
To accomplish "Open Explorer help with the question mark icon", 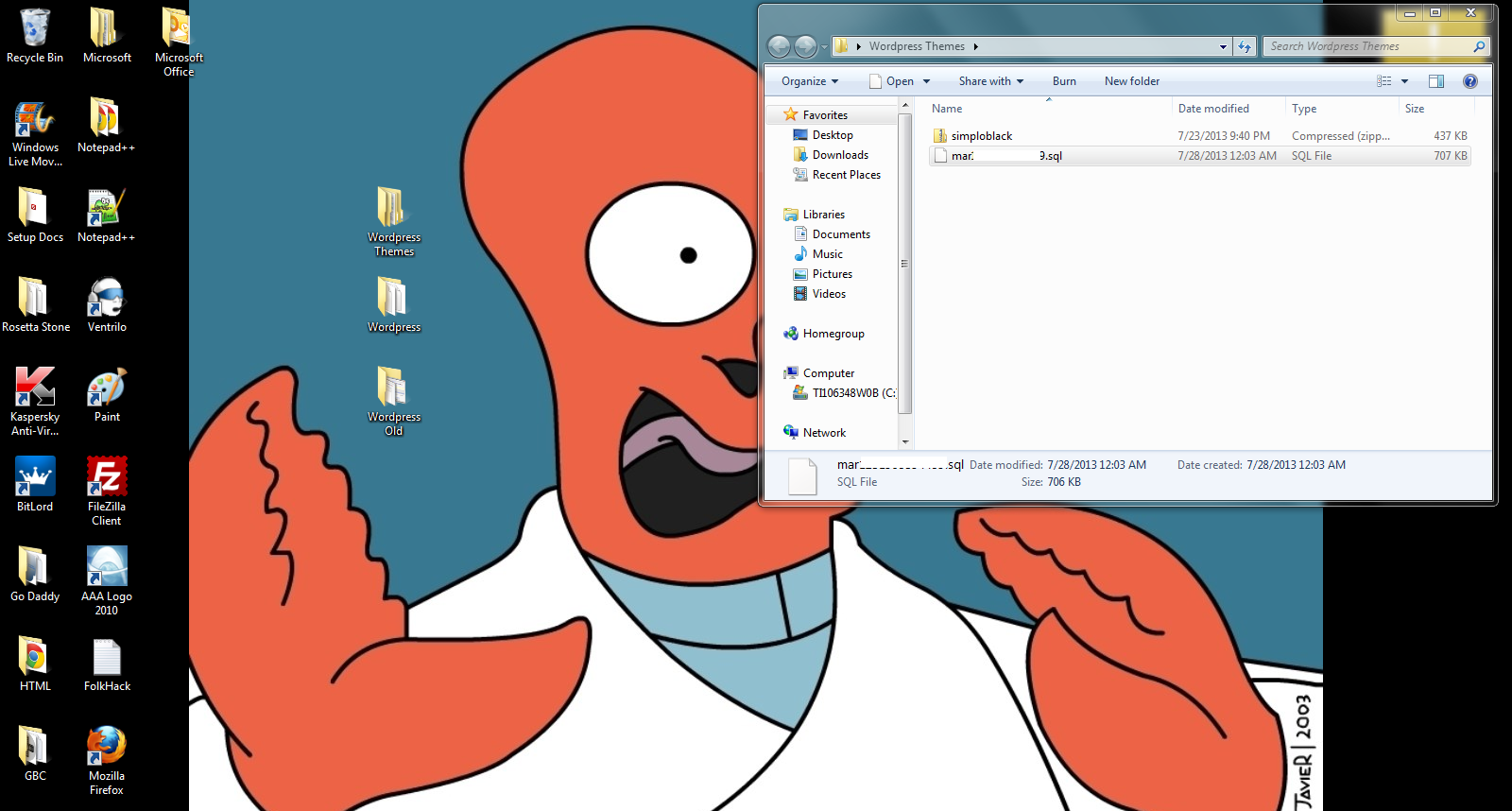I will click(x=1469, y=81).
